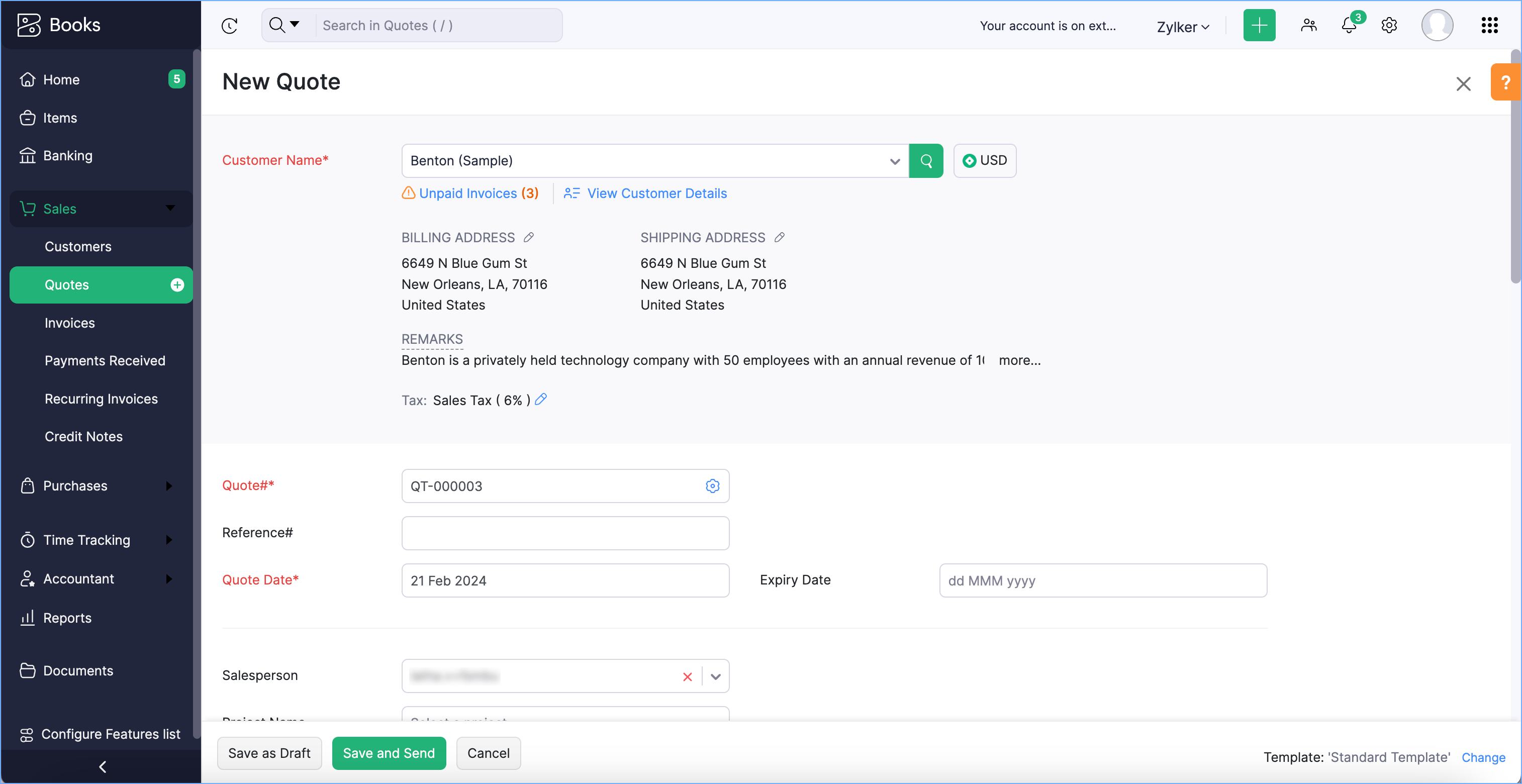Open the Zylker organization dropdown
Image resolution: width=1522 pixels, height=784 pixels.
pyautogui.click(x=1183, y=27)
